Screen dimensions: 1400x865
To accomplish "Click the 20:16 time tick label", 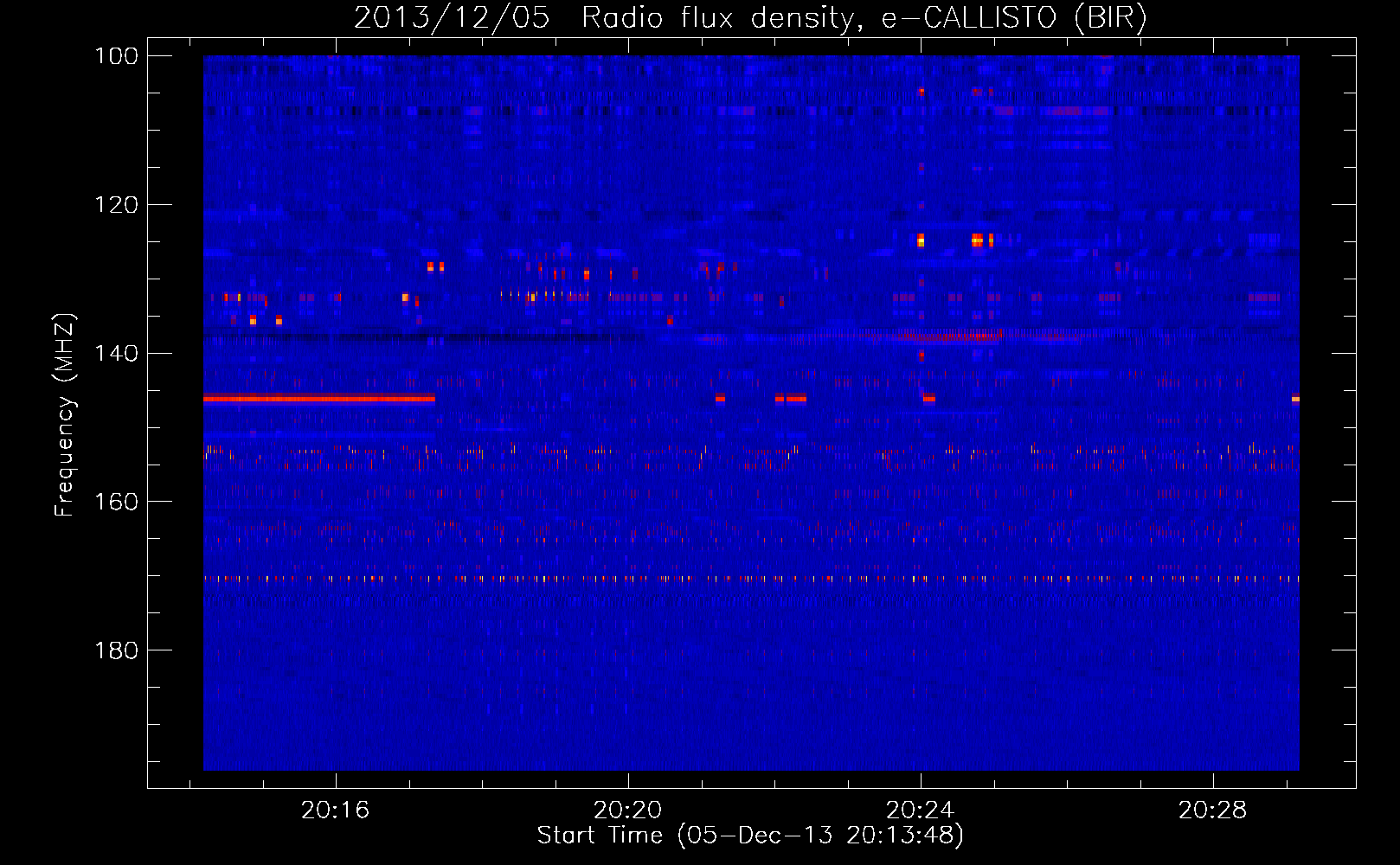I will 335,811.
